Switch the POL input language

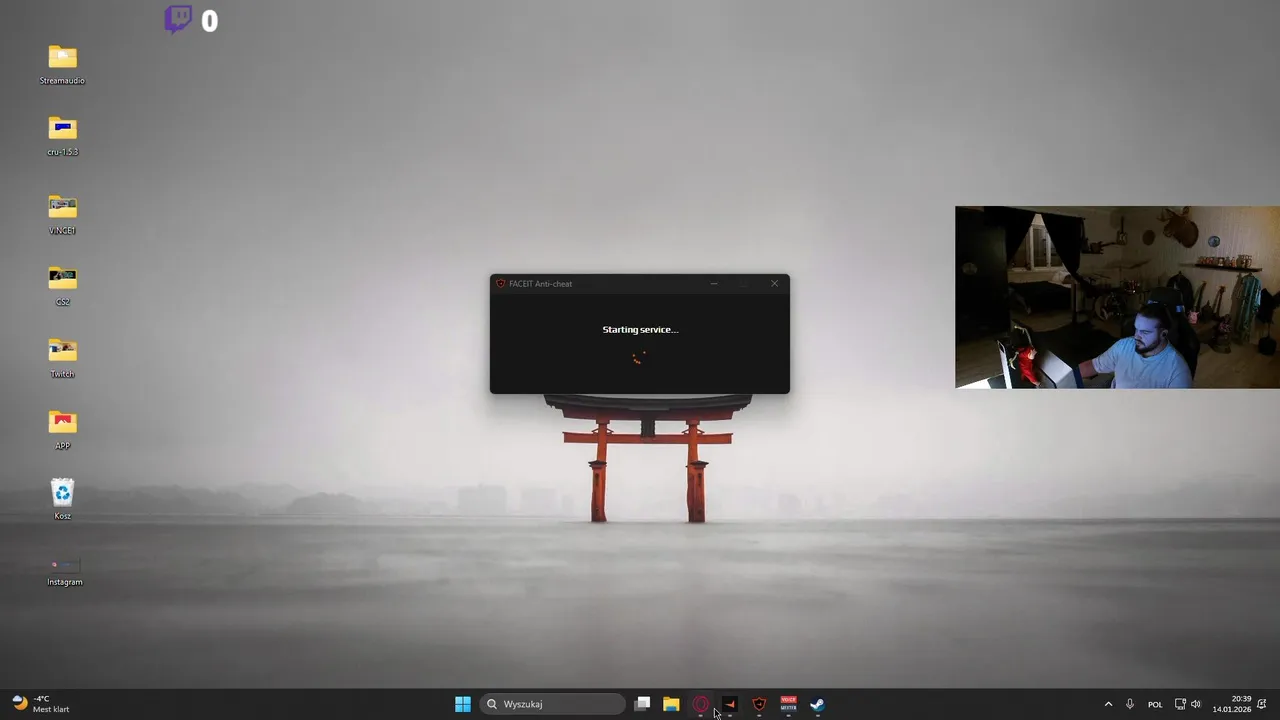[x=1155, y=704]
